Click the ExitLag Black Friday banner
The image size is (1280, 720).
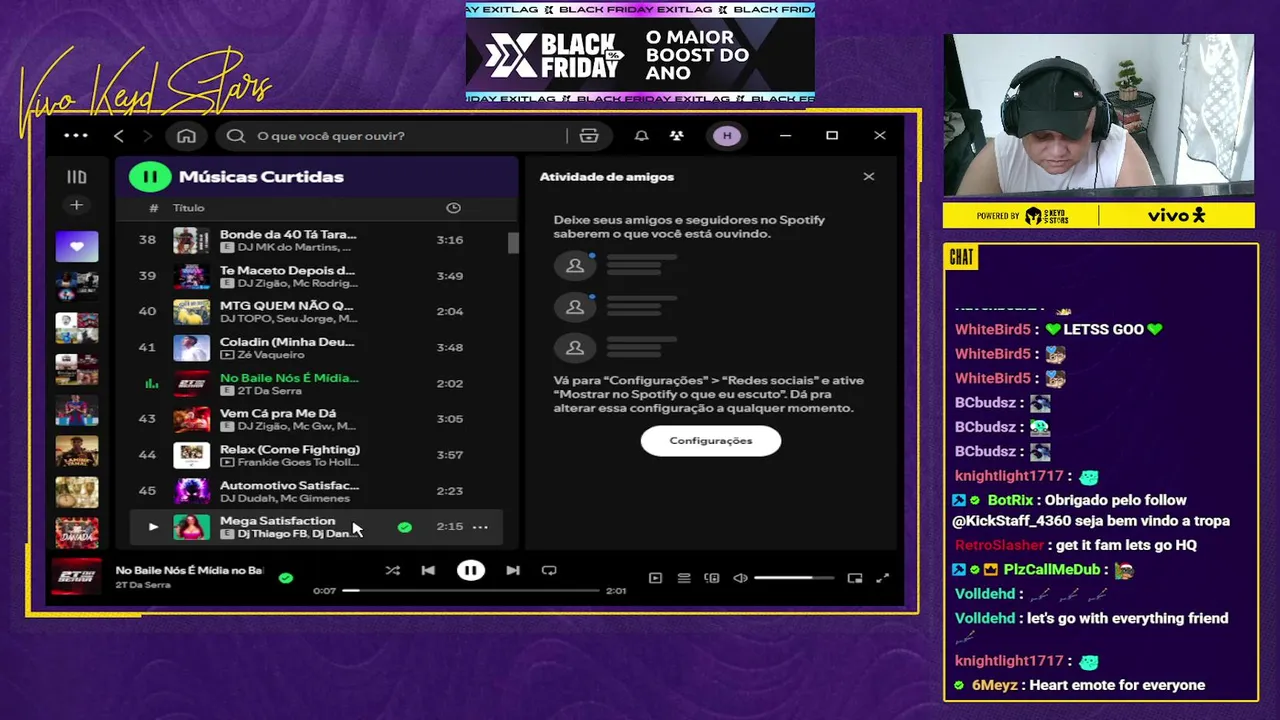(x=640, y=54)
